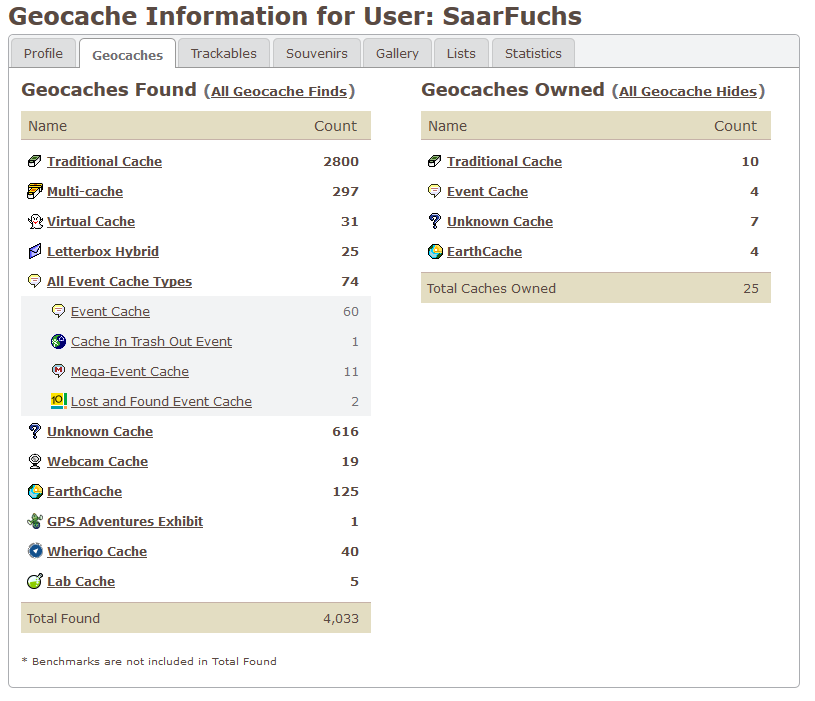
Task: Click the Lost and Found Event icon
Action: coord(59,401)
